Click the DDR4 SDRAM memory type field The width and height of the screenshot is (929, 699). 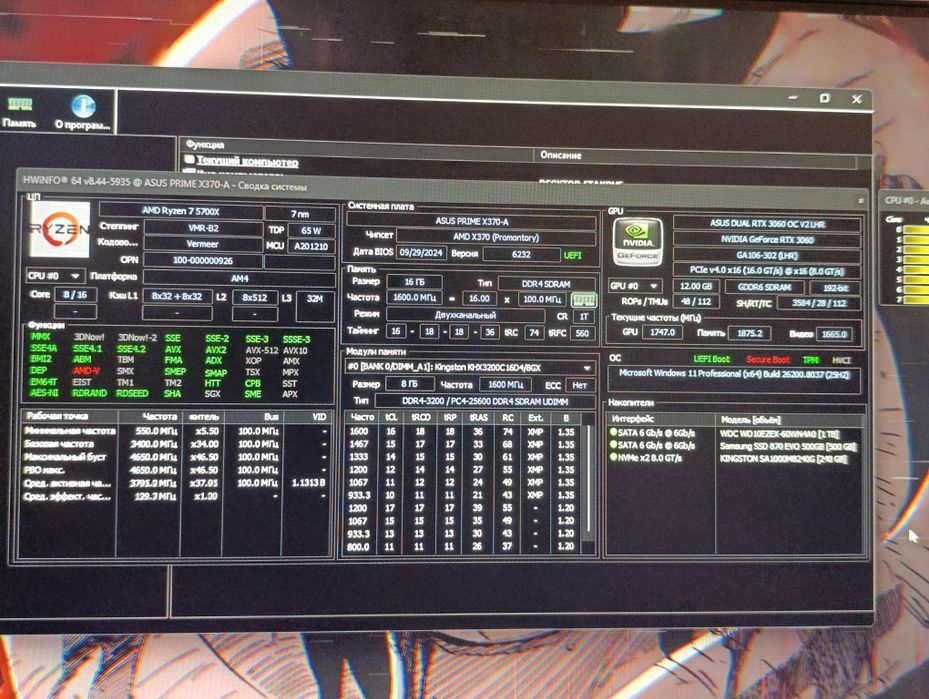[546, 284]
